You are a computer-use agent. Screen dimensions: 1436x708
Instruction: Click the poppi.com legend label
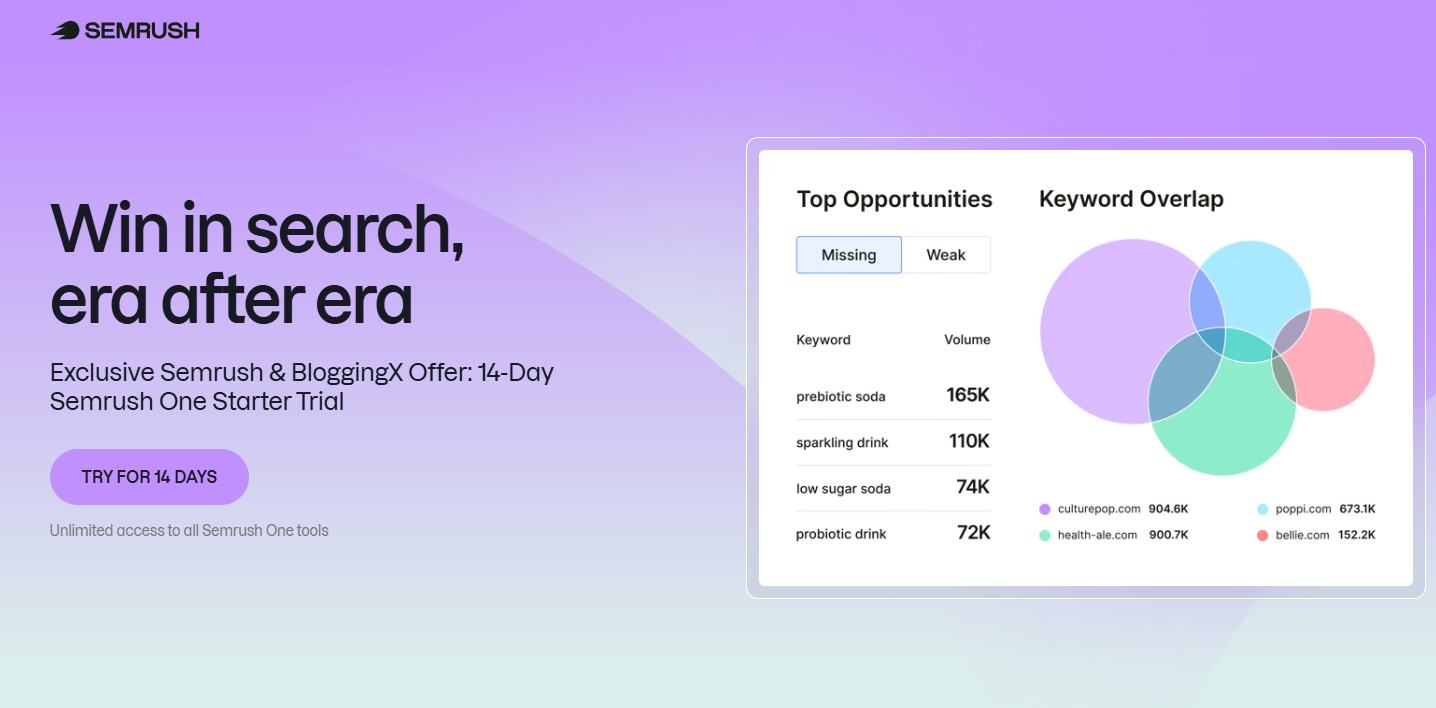coord(1304,509)
